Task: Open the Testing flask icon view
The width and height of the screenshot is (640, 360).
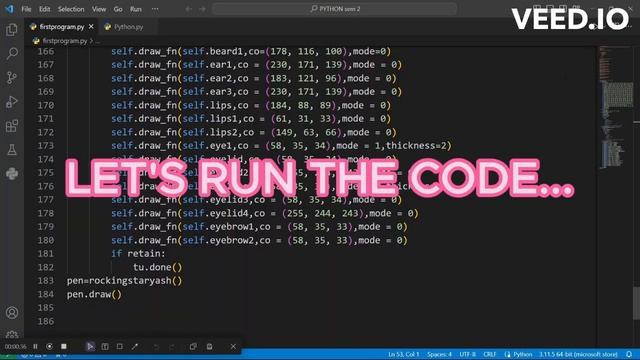Action: click(12, 150)
